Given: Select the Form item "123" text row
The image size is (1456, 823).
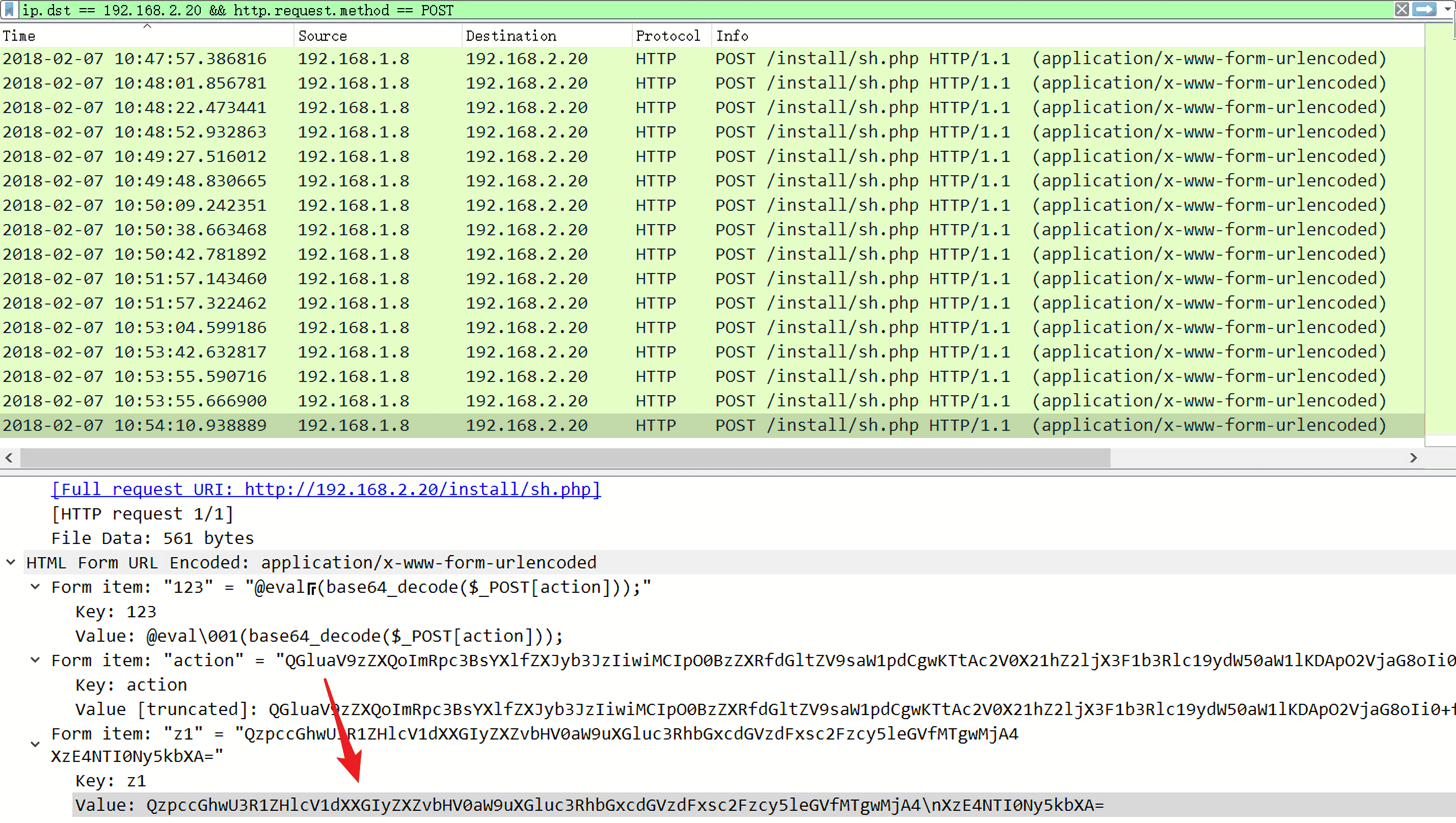Looking at the screenshot, I should point(351,587).
